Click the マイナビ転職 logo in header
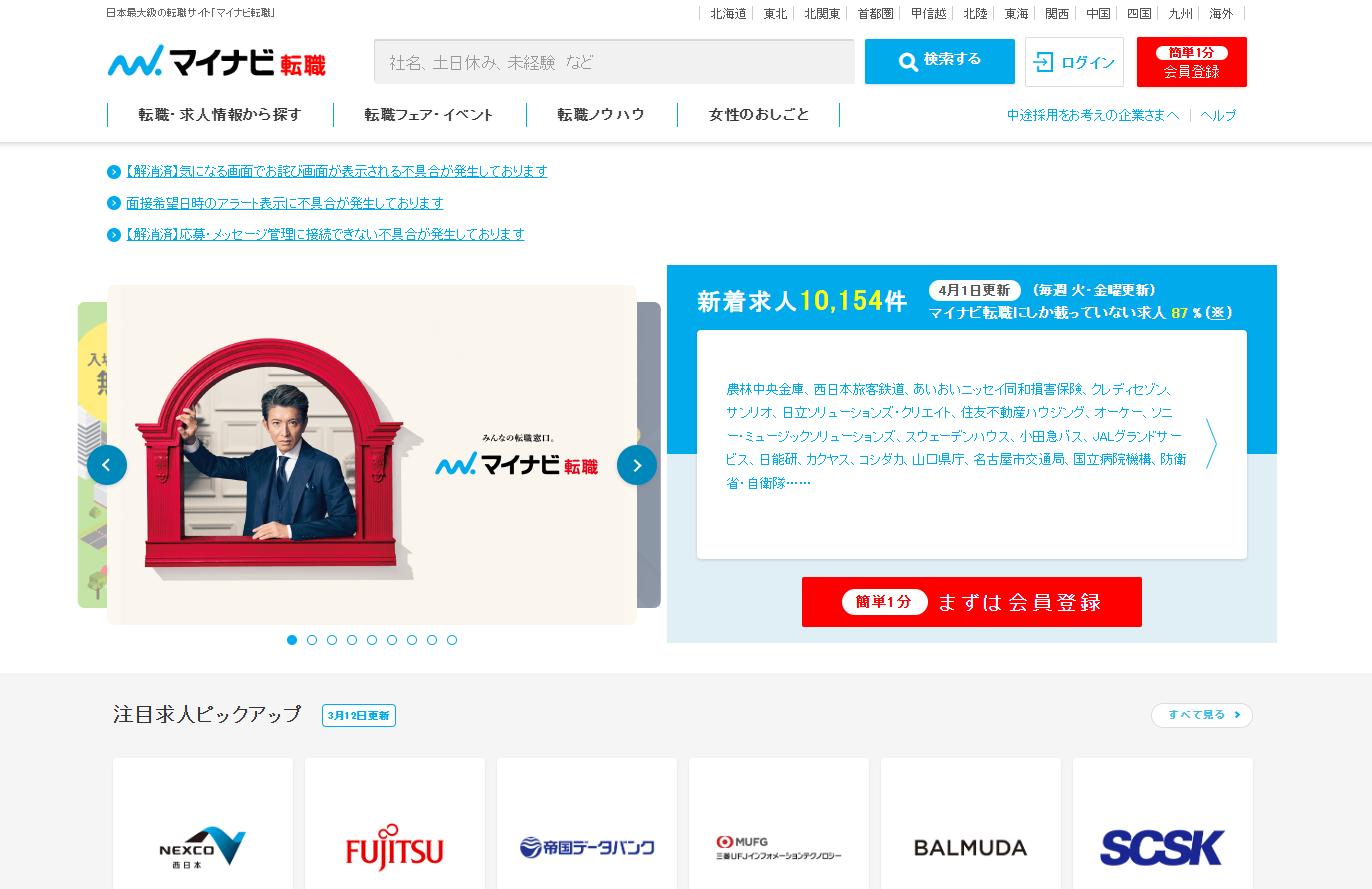This screenshot has width=1372, height=889. 217,62
